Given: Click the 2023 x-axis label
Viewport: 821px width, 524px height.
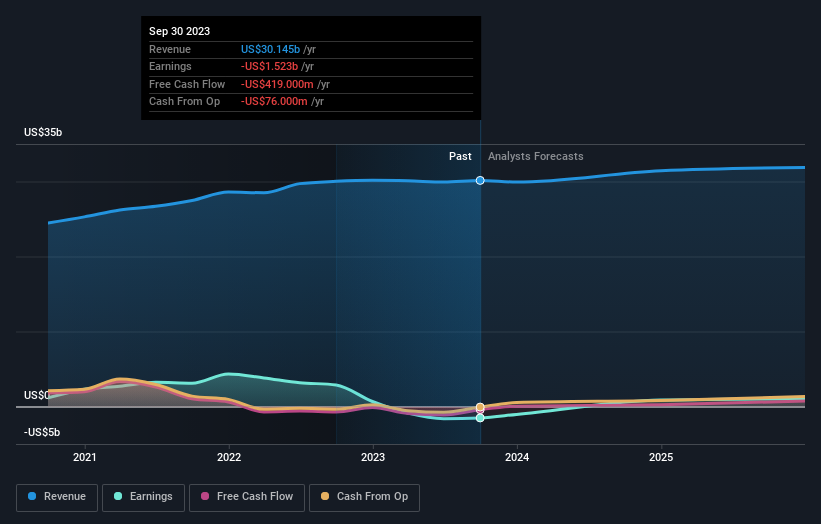Looking at the screenshot, I should (x=373, y=457).
